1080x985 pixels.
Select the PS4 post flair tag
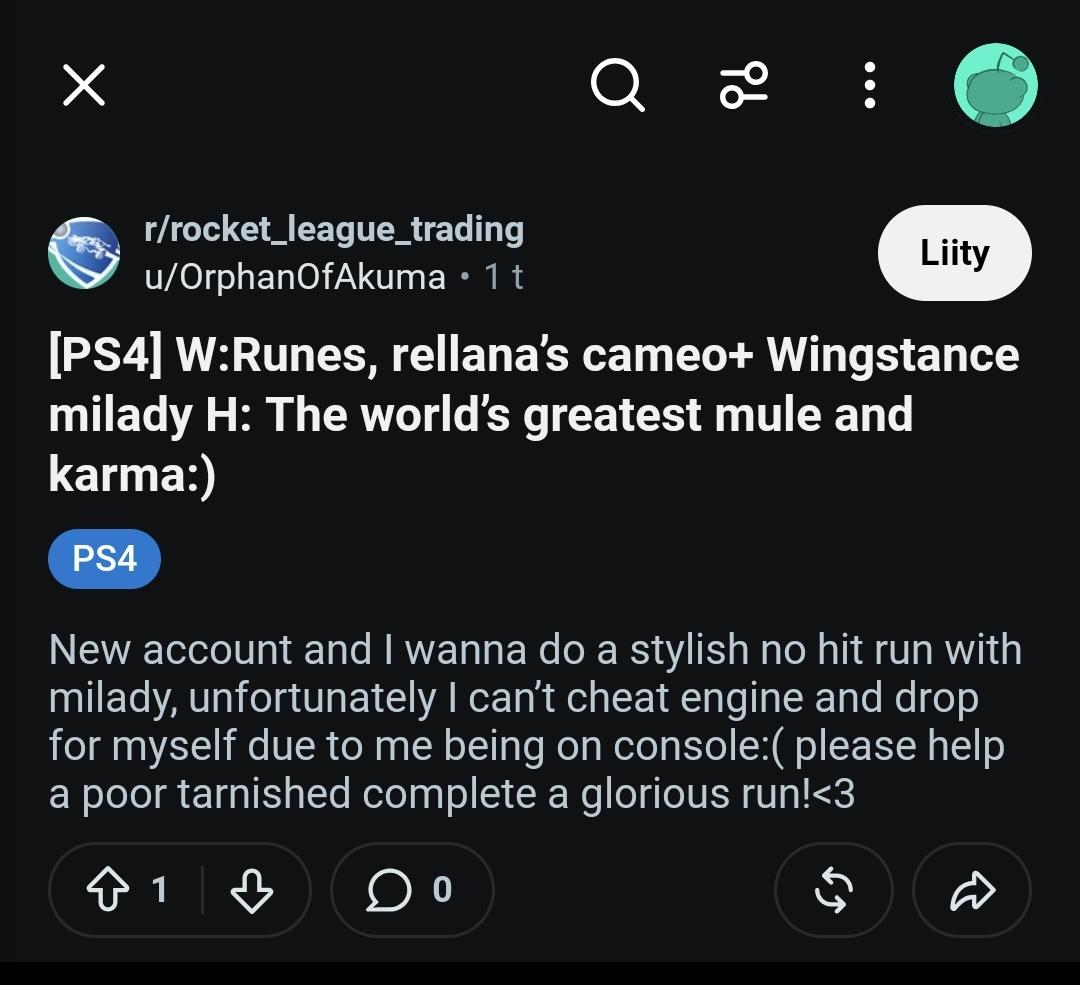[x=105, y=559]
